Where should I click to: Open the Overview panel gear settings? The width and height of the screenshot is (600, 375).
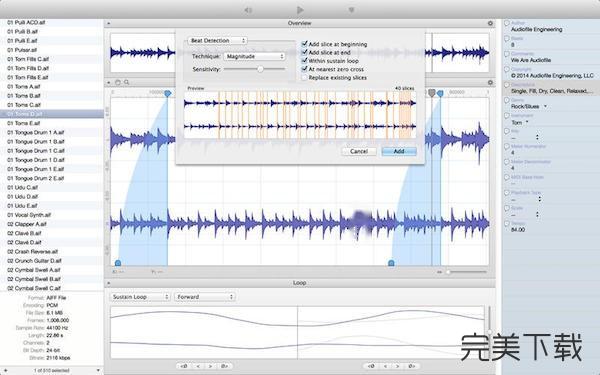(x=490, y=23)
